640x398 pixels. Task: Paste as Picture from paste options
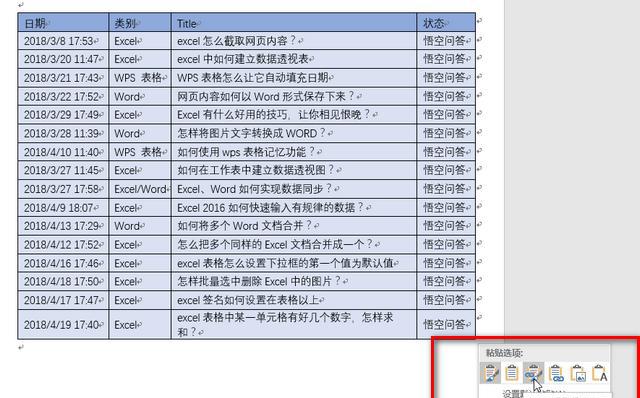[578, 373]
